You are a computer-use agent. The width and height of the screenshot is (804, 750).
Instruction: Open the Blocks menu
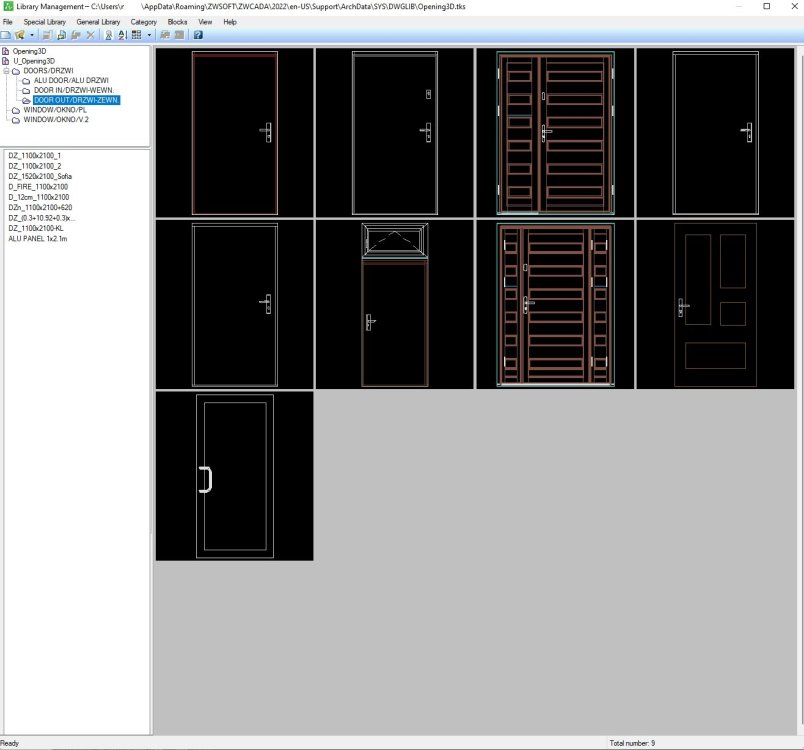(x=177, y=21)
